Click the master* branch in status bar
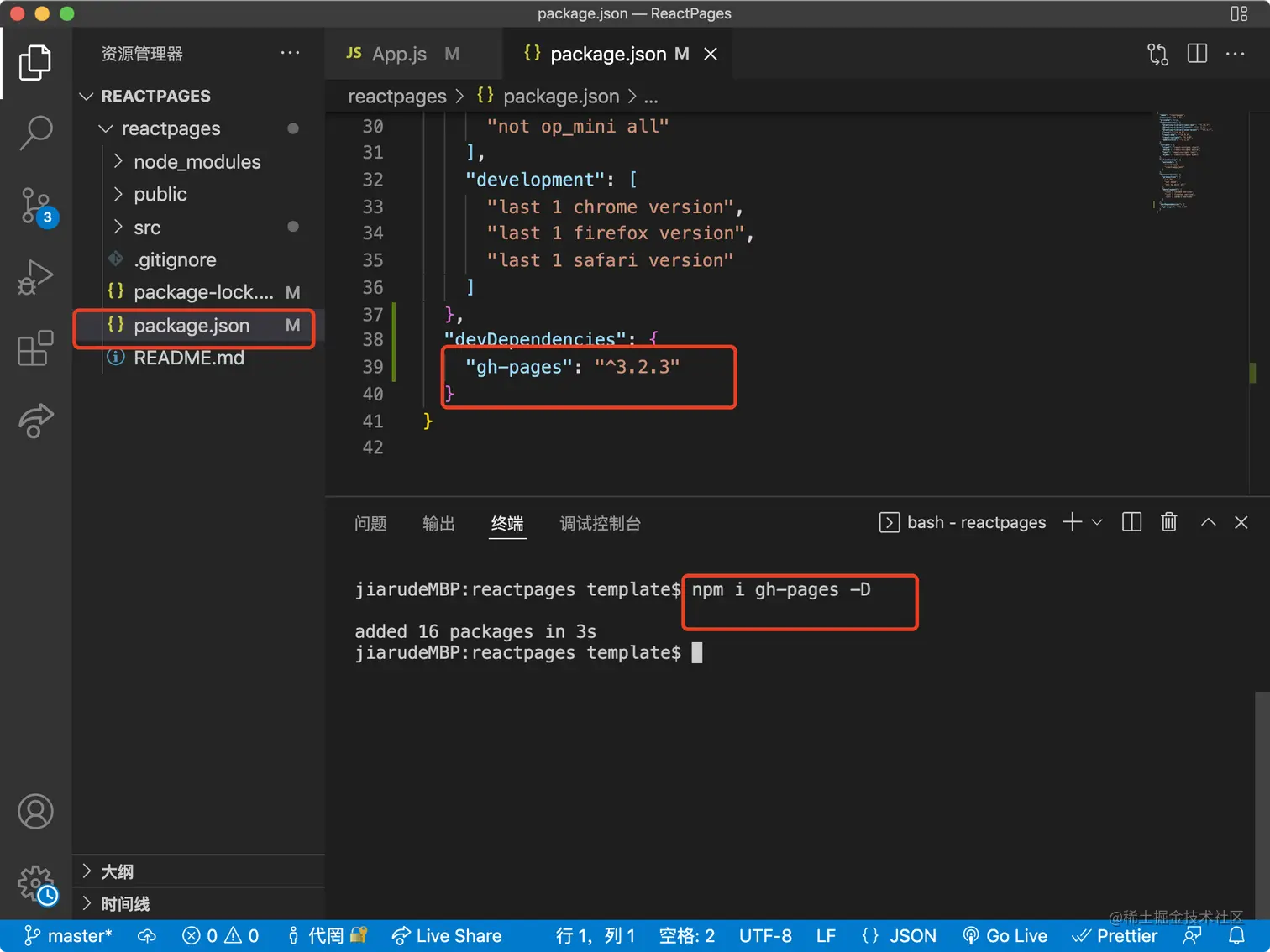The height and width of the screenshot is (952, 1270). pyautogui.click(x=68, y=935)
